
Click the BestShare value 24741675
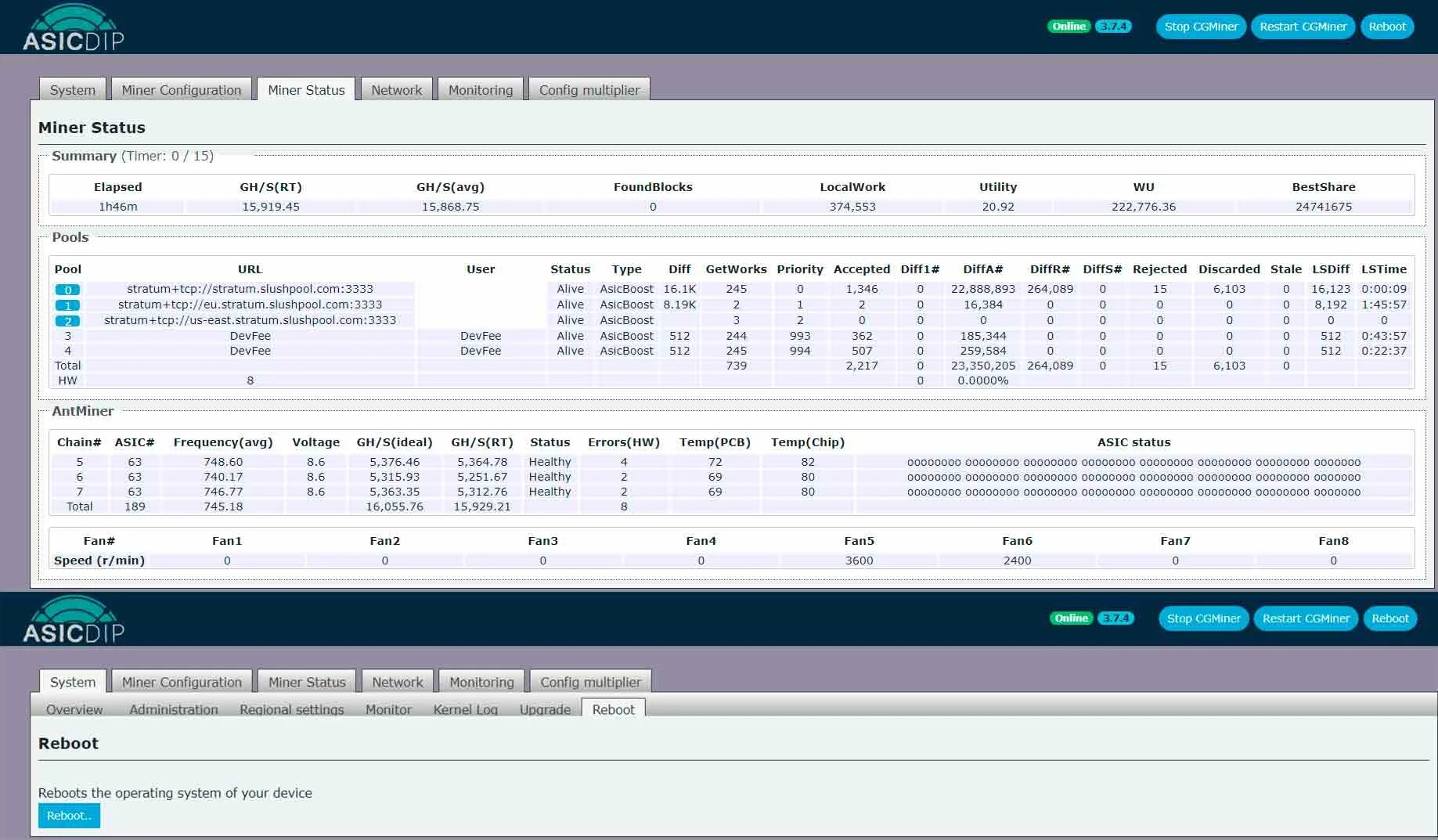tap(1324, 207)
